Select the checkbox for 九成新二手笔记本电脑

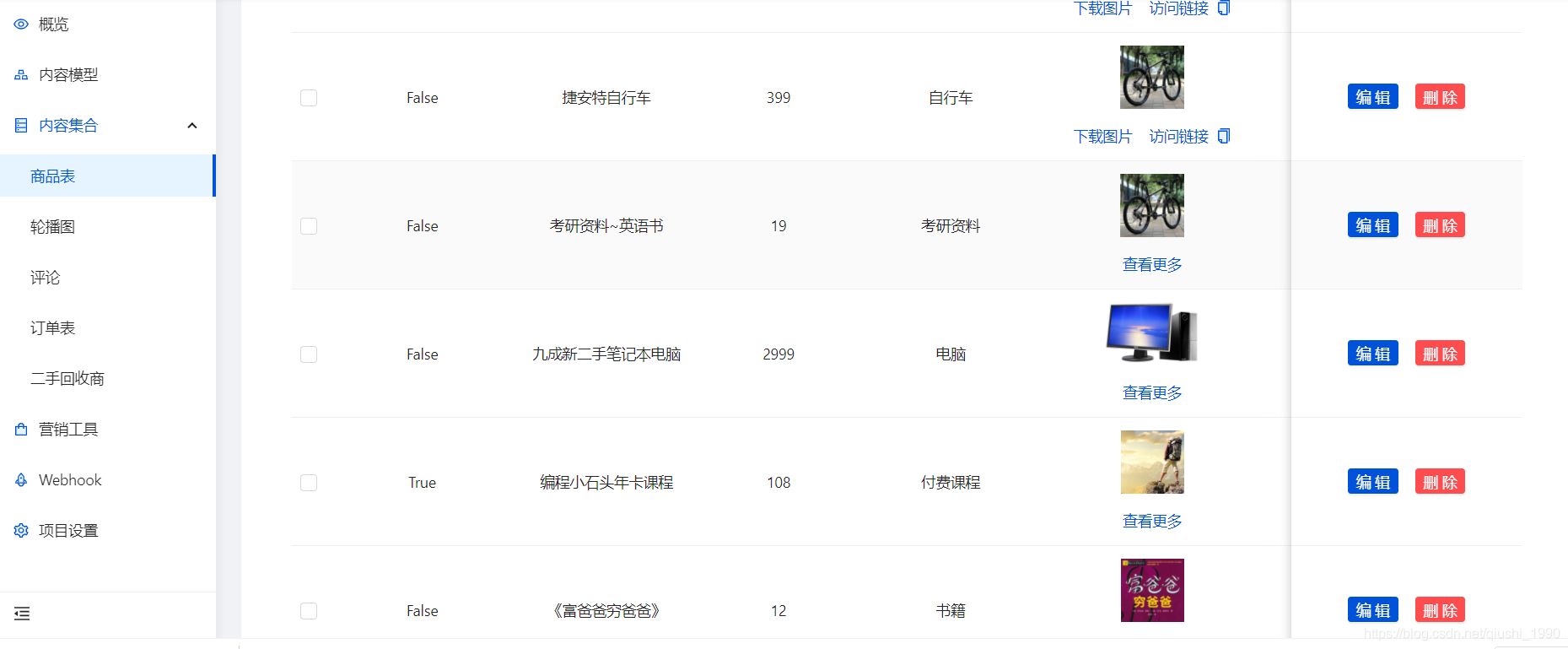click(309, 354)
